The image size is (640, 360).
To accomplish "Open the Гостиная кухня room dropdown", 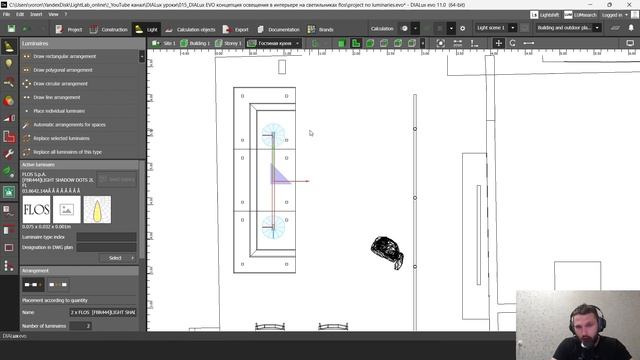I will [274, 43].
